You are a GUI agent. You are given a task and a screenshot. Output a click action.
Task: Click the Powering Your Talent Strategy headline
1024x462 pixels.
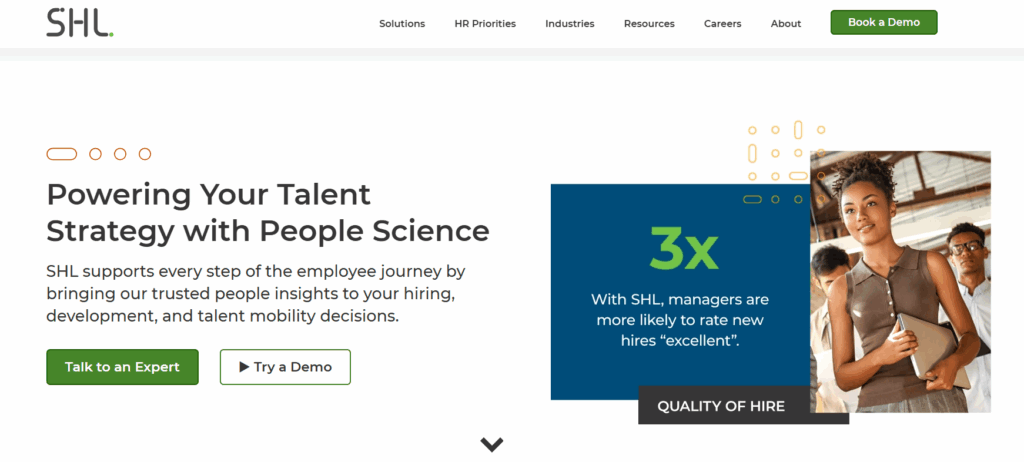click(268, 212)
